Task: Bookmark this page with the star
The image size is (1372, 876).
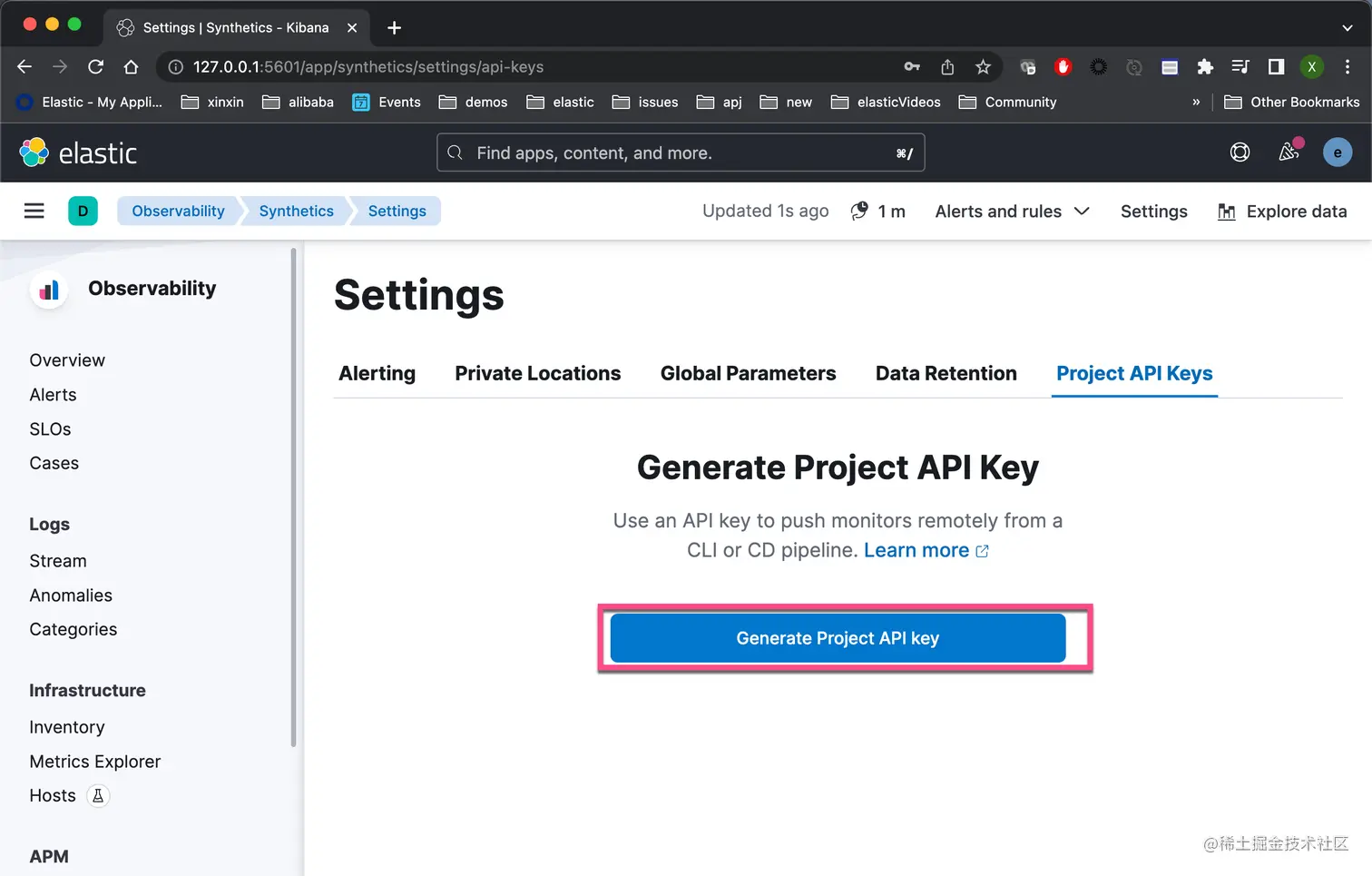Action: pos(983,66)
